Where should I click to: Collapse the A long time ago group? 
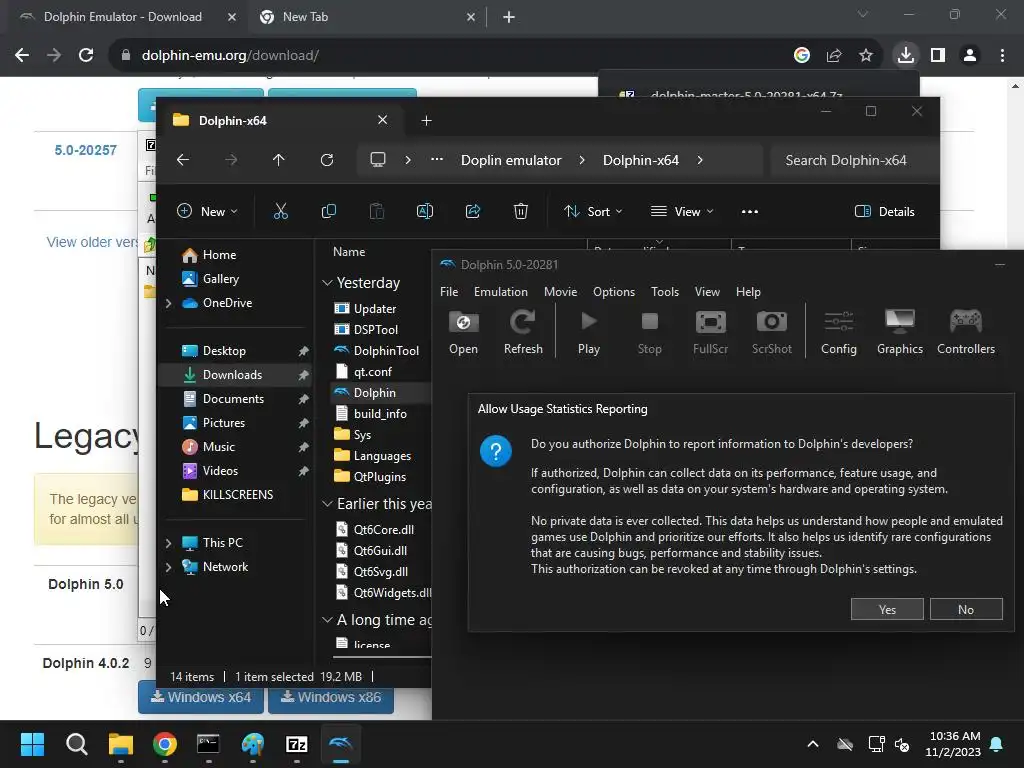[327, 620]
